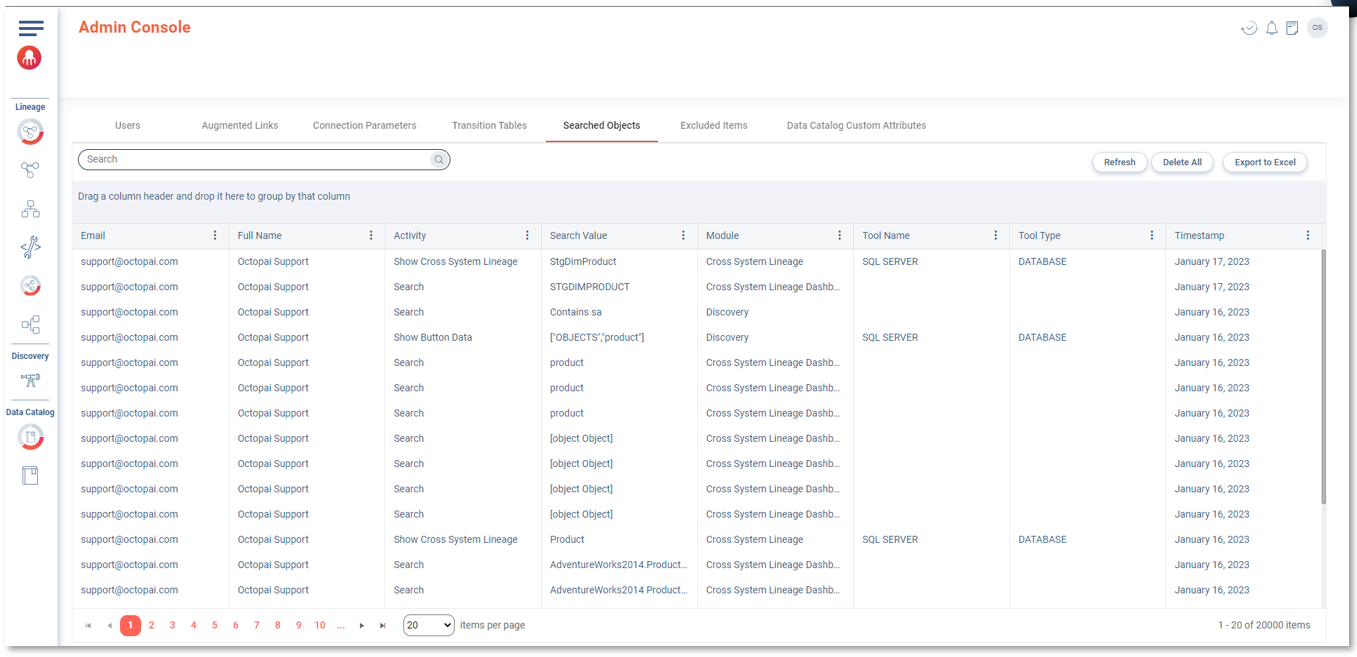
Task: Click the wrench and code icon in sidebar
Action: coord(30,247)
